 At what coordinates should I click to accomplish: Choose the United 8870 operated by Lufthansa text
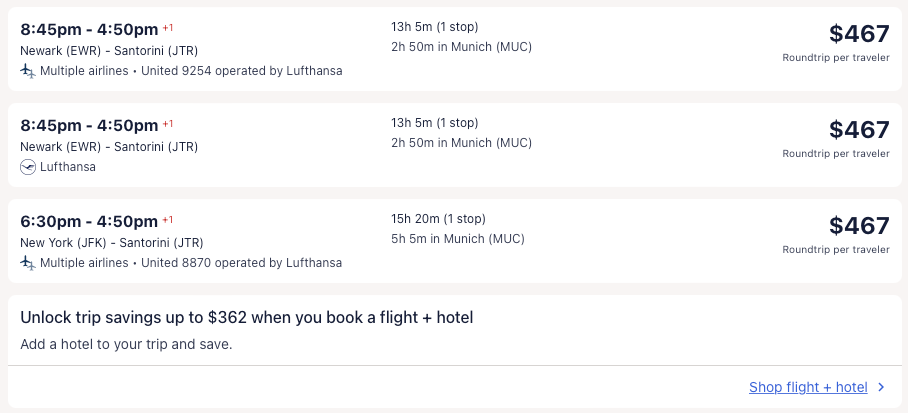241,263
